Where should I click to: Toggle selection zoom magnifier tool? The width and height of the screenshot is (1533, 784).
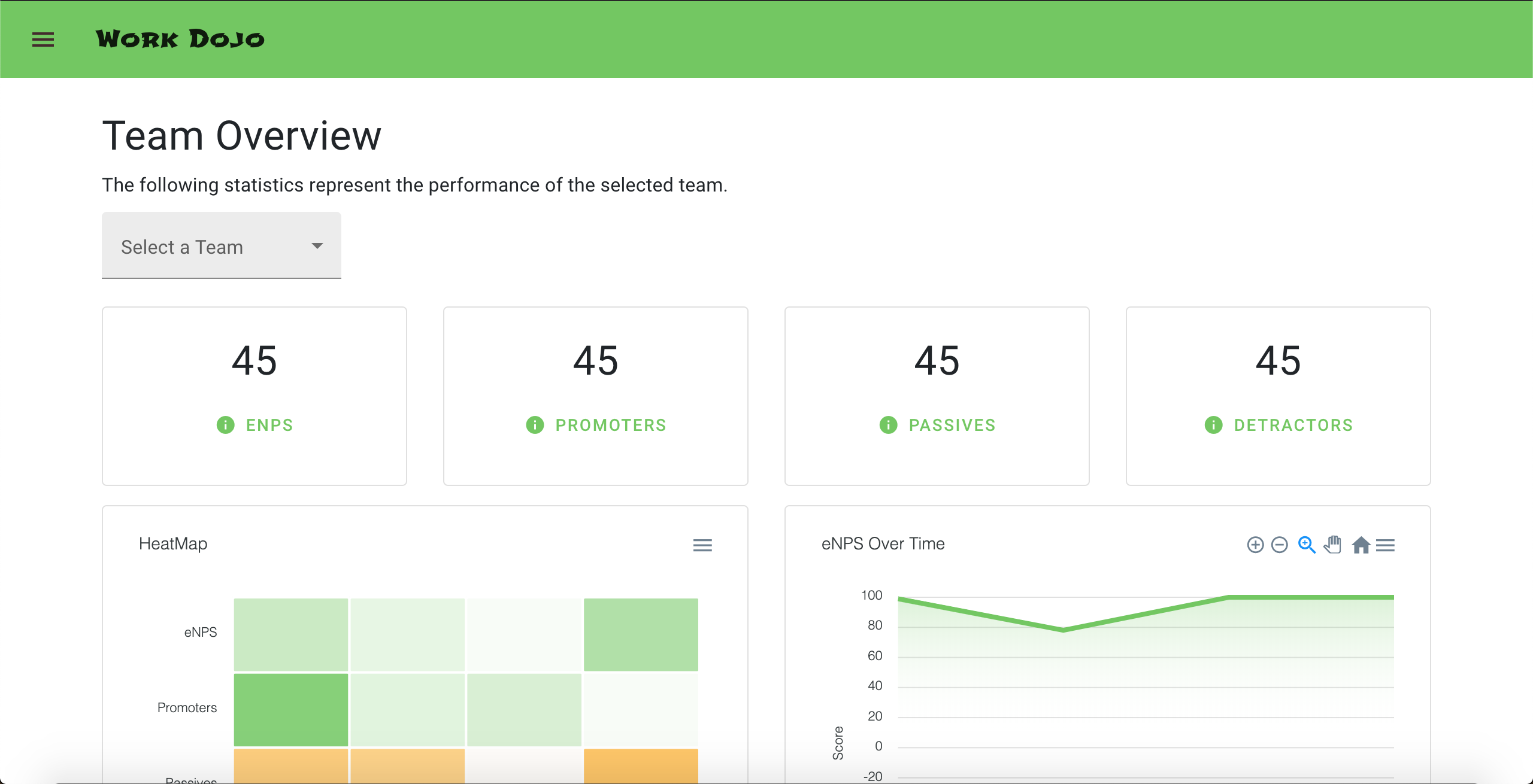[1307, 545]
